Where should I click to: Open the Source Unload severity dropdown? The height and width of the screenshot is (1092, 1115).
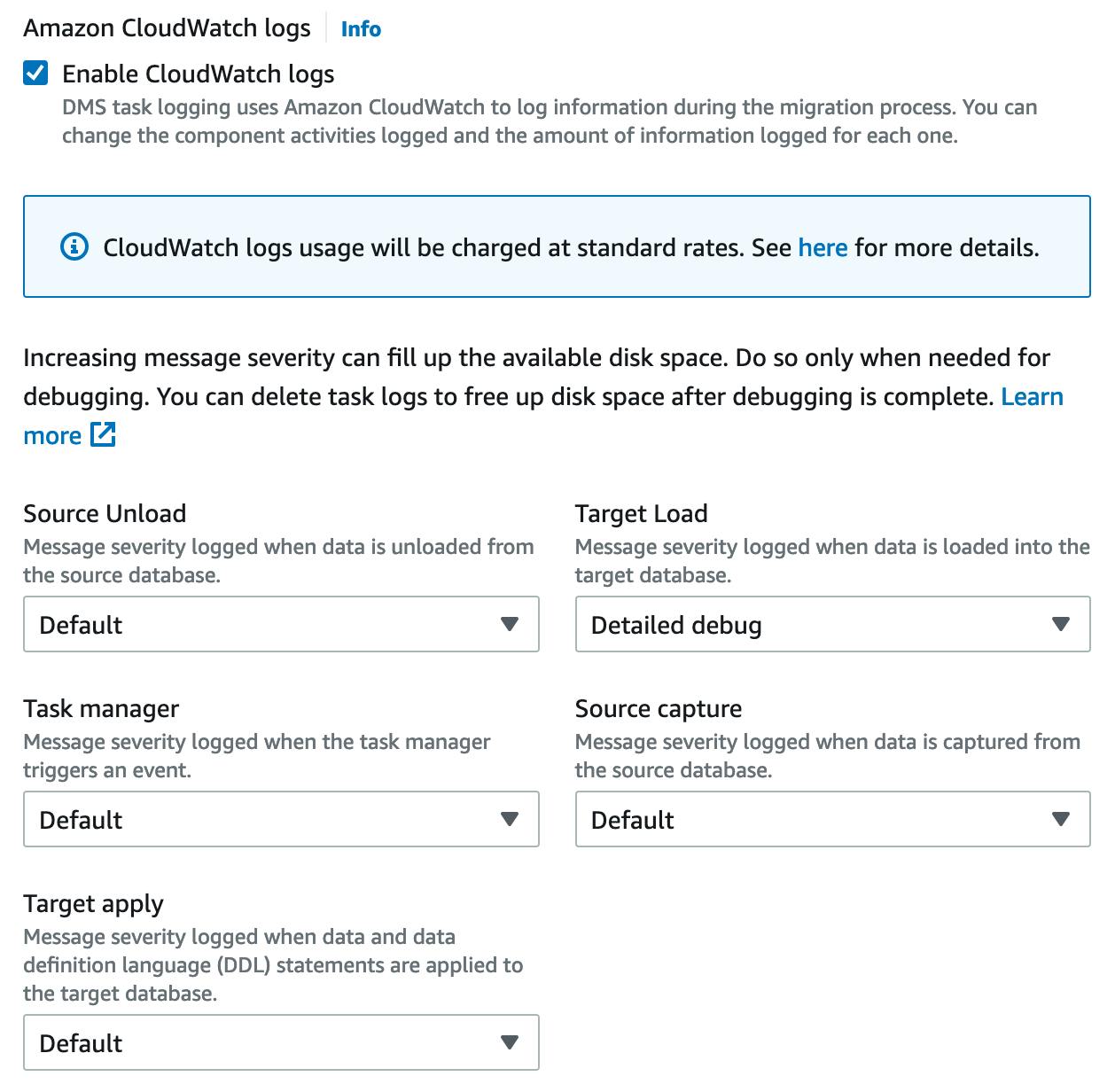(x=281, y=625)
